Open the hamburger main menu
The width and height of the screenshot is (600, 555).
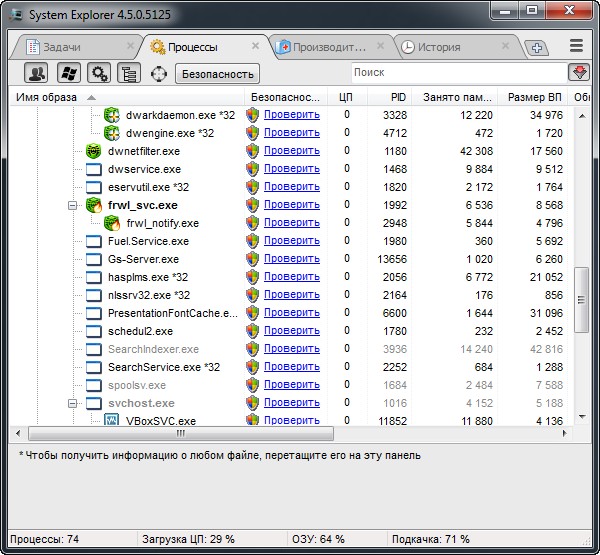576,46
